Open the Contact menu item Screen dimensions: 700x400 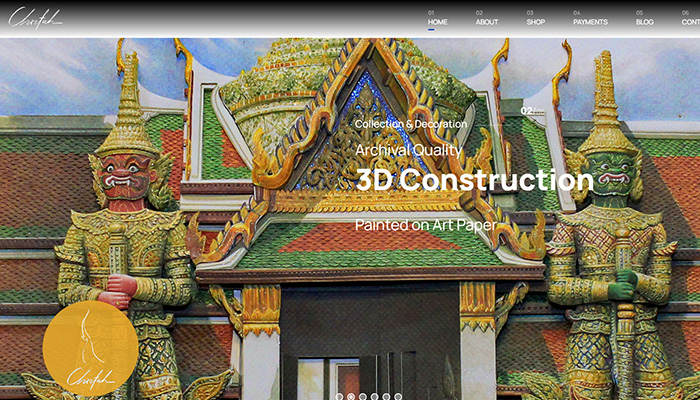click(690, 21)
